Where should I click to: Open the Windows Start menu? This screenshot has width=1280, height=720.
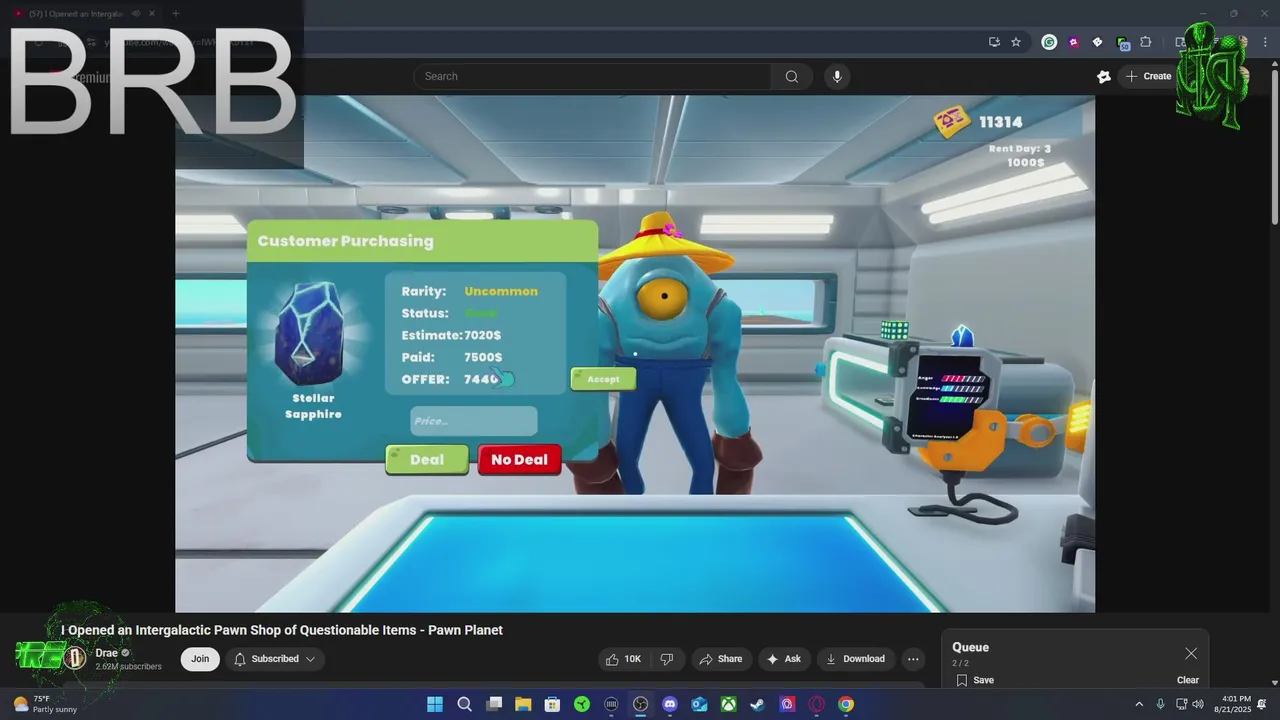[x=435, y=704]
